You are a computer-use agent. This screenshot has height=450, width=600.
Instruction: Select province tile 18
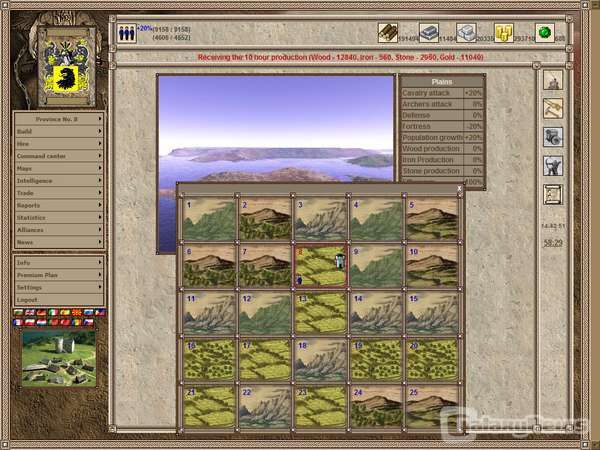321,360
